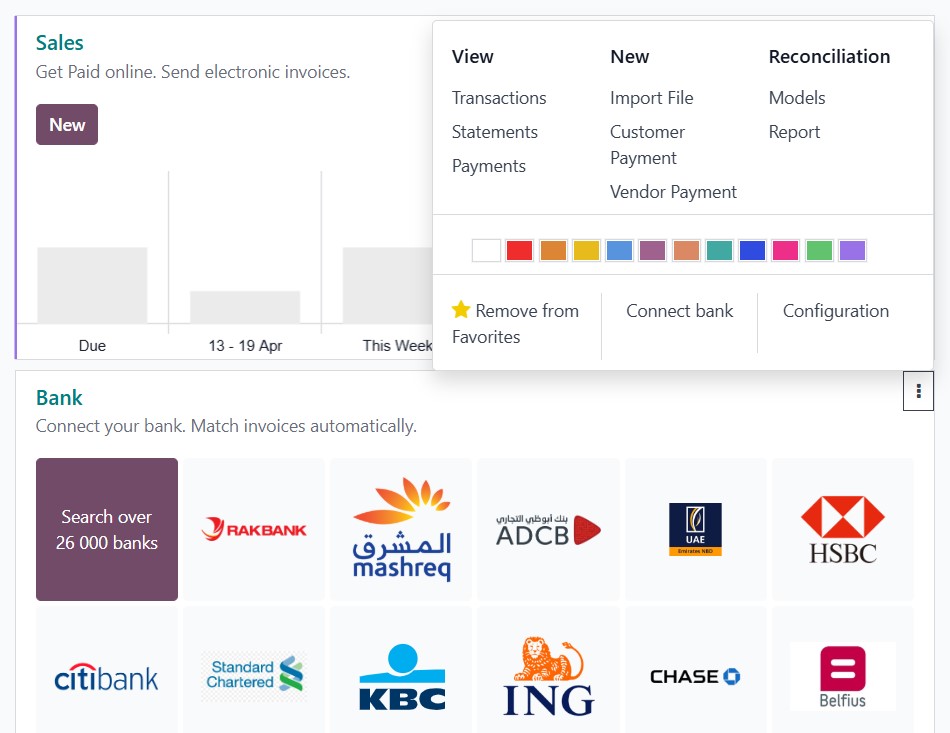Set the card color to orange

pos(553,250)
